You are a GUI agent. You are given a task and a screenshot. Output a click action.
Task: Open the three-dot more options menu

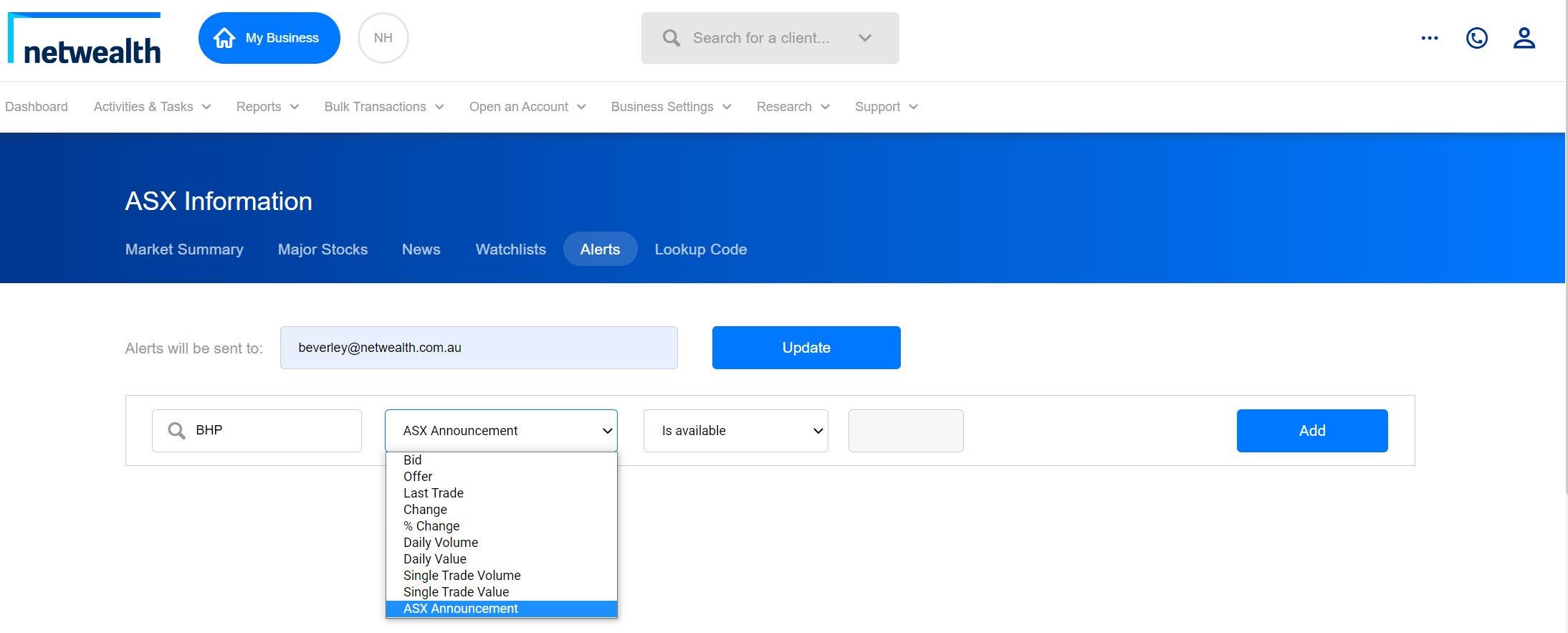[x=1430, y=38]
